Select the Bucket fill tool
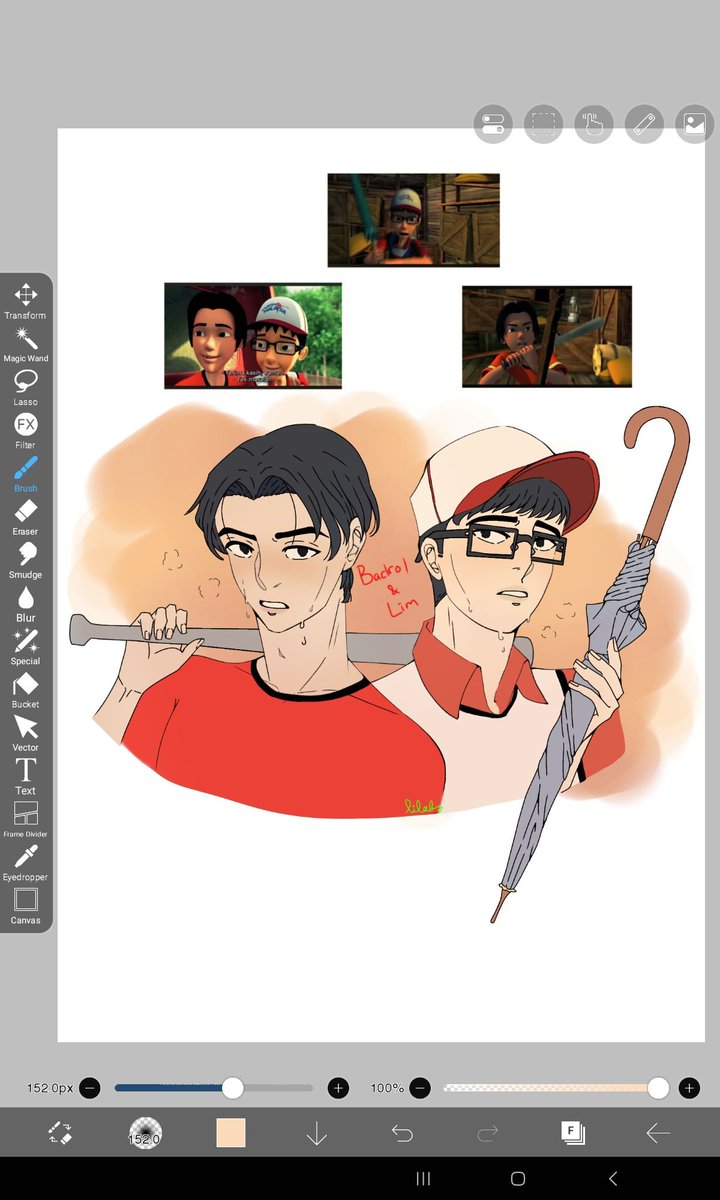 click(x=25, y=690)
